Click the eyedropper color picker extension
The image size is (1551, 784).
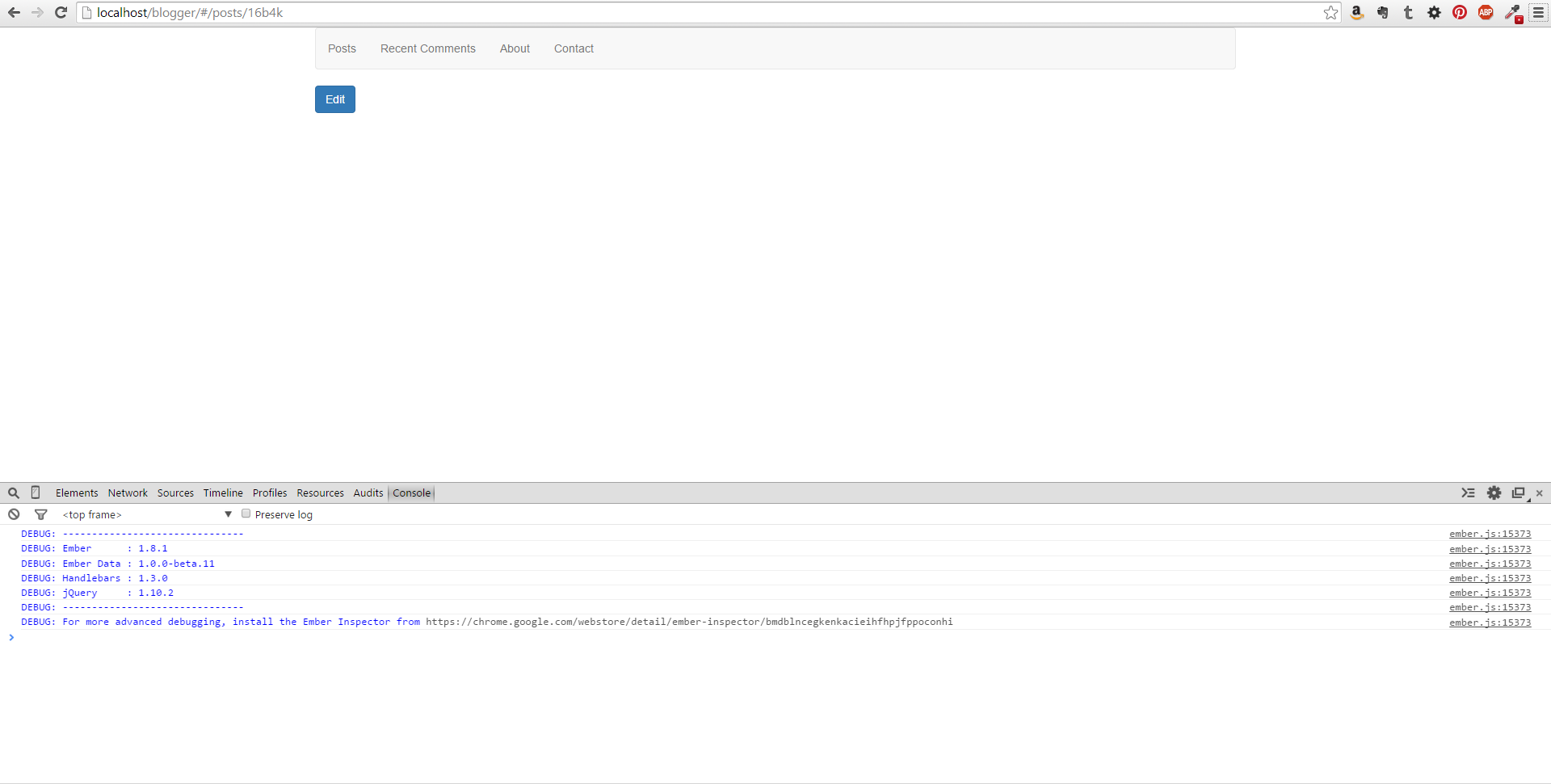[x=1512, y=12]
